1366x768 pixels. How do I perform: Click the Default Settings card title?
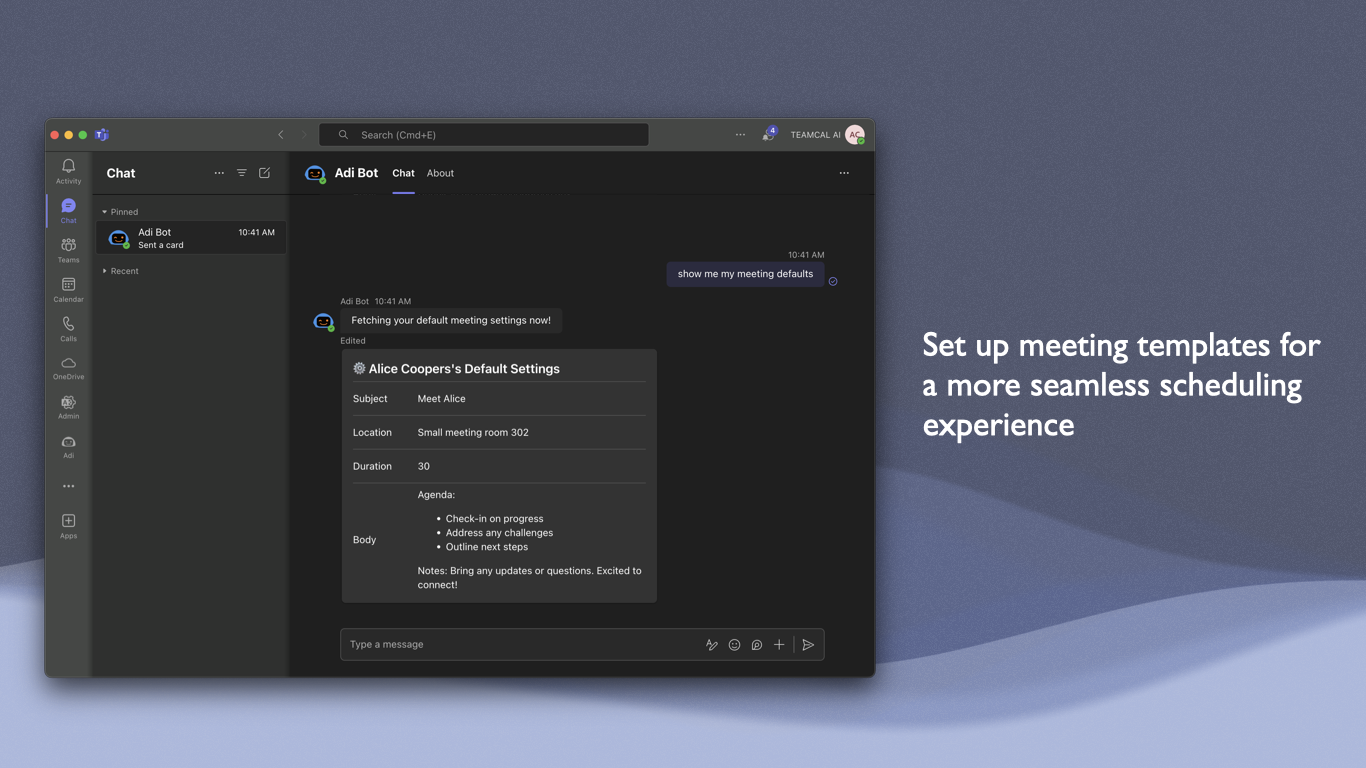tap(456, 369)
